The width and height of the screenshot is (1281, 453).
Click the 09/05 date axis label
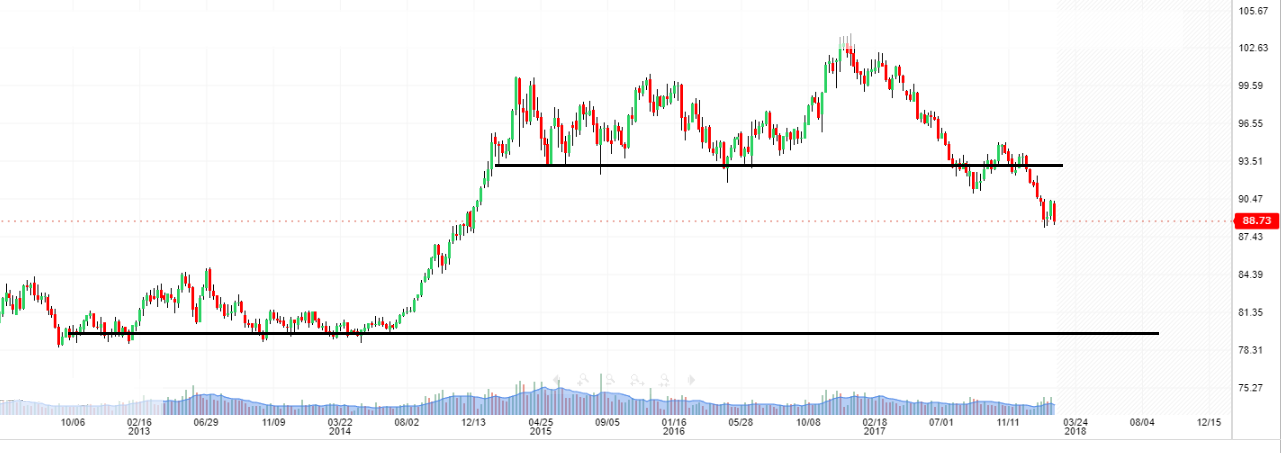coord(607,423)
